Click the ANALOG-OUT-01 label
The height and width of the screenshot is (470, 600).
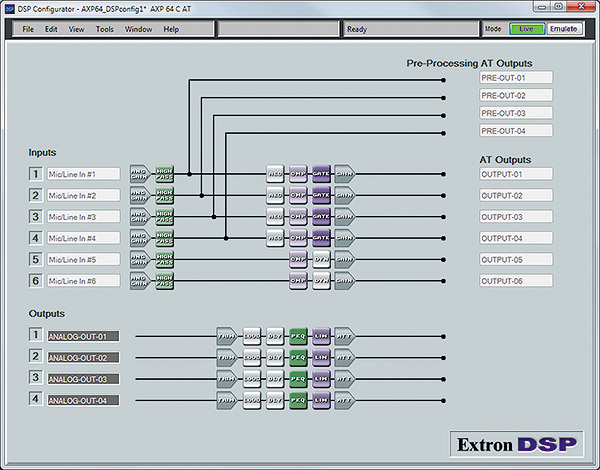[83, 336]
